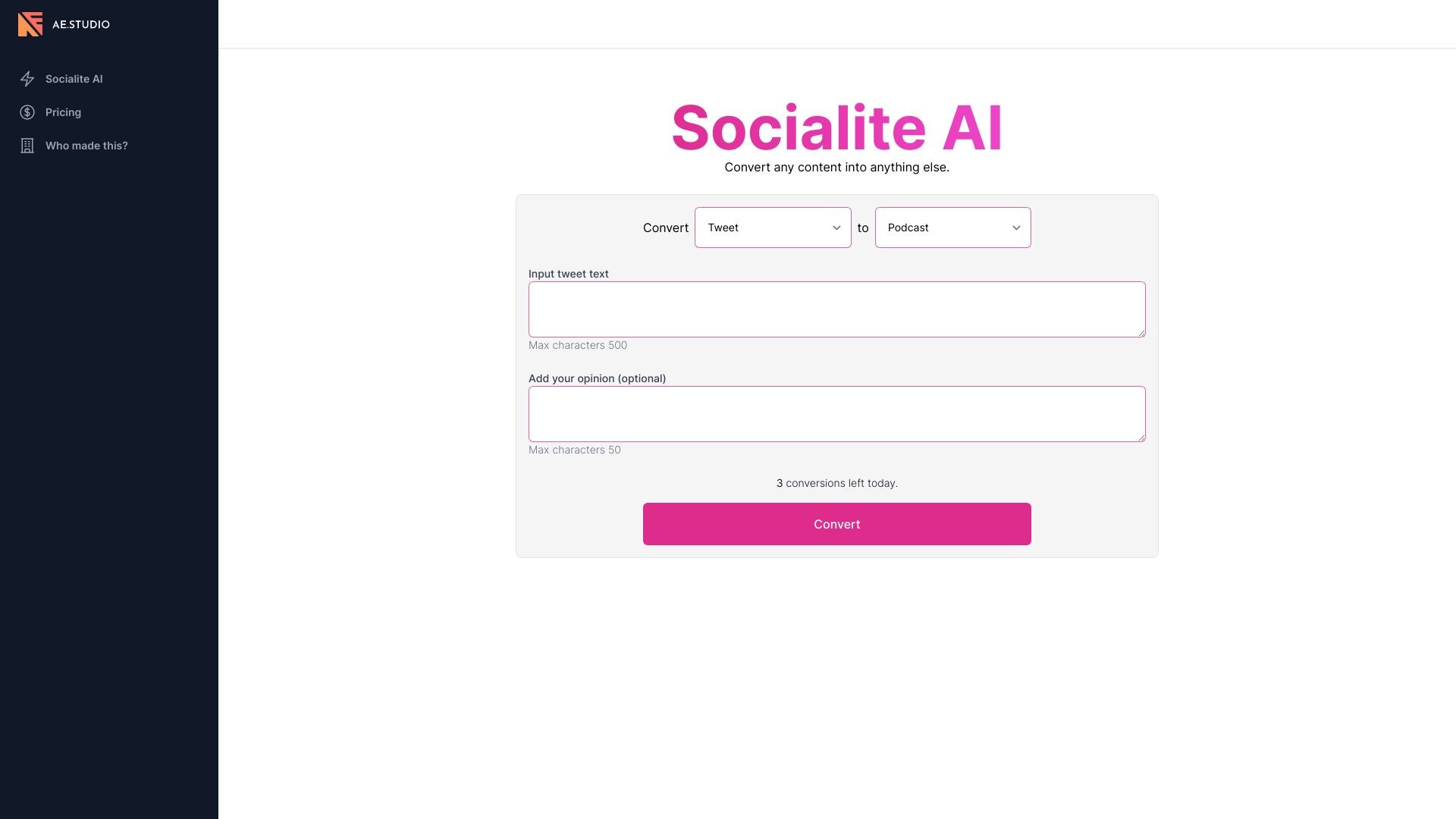
Task: Click the Convert any content tagline
Action: (836, 167)
